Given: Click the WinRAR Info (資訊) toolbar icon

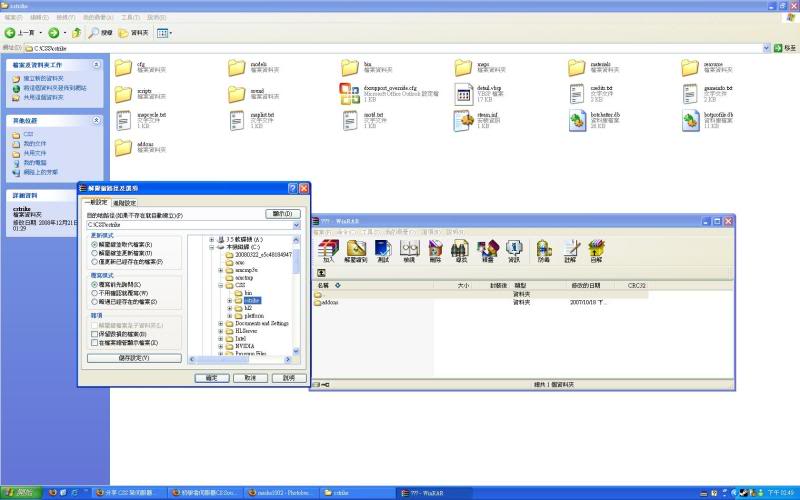Looking at the screenshot, I should [x=513, y=249].
